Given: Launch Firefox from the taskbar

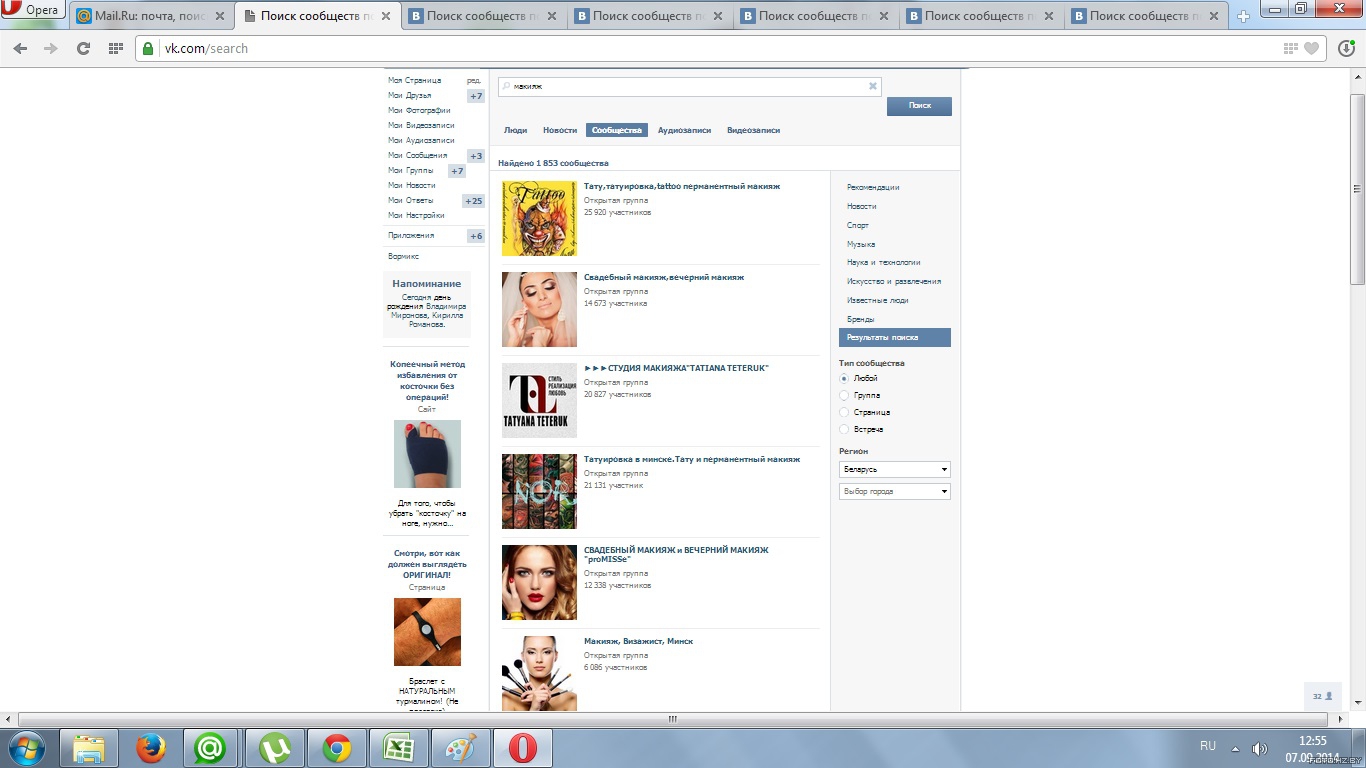Looking at the screenshot, I should click(x=151, y=748).
